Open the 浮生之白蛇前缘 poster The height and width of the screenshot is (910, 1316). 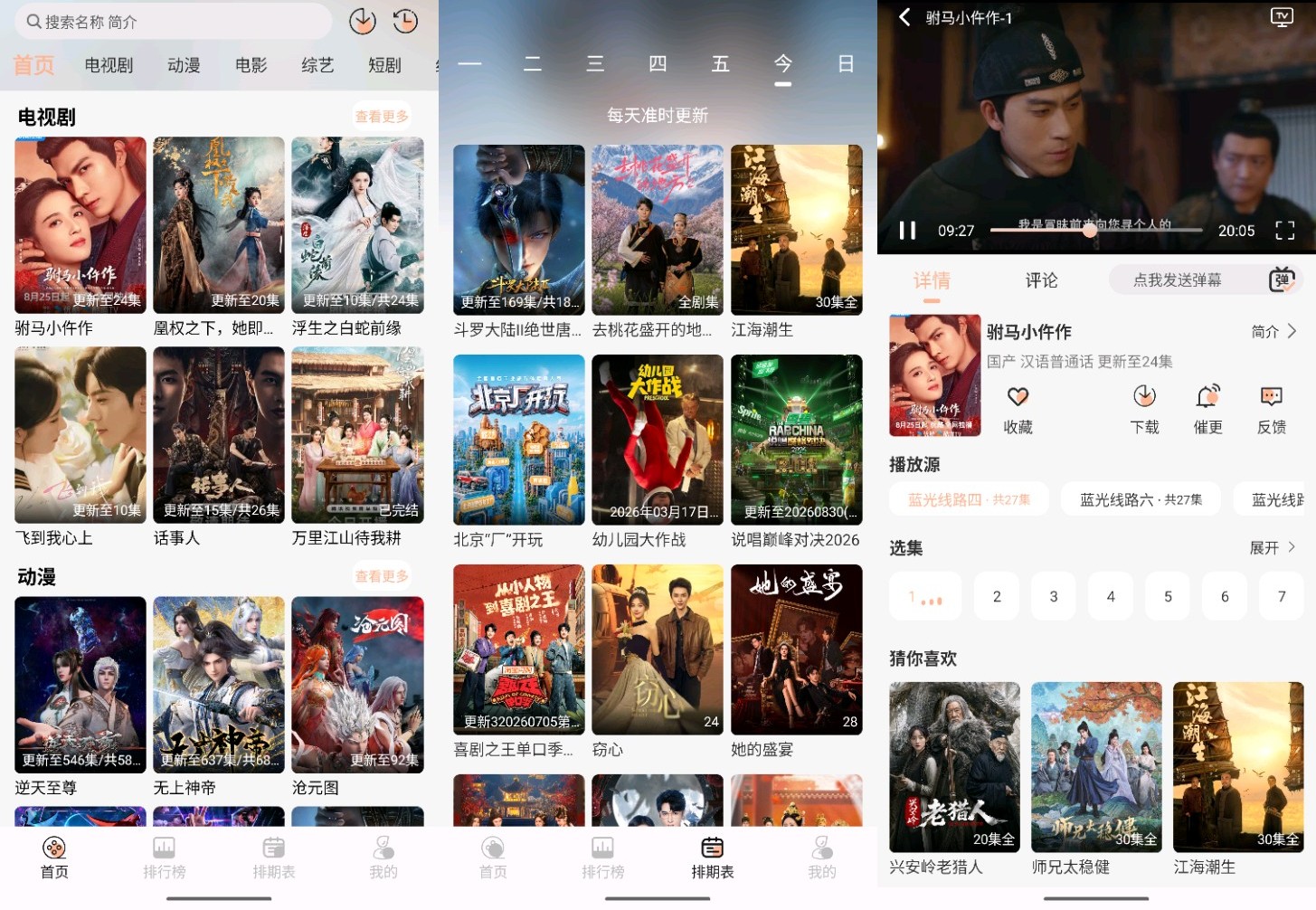[357, 225]
